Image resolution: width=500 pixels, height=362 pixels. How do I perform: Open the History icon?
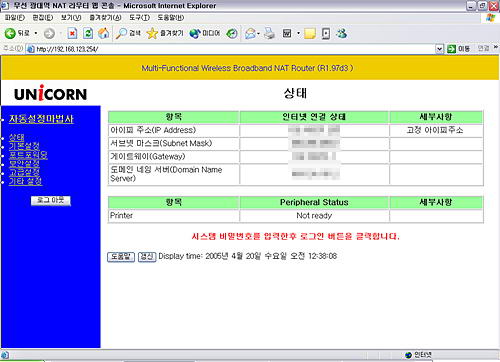tap(232, 33)
